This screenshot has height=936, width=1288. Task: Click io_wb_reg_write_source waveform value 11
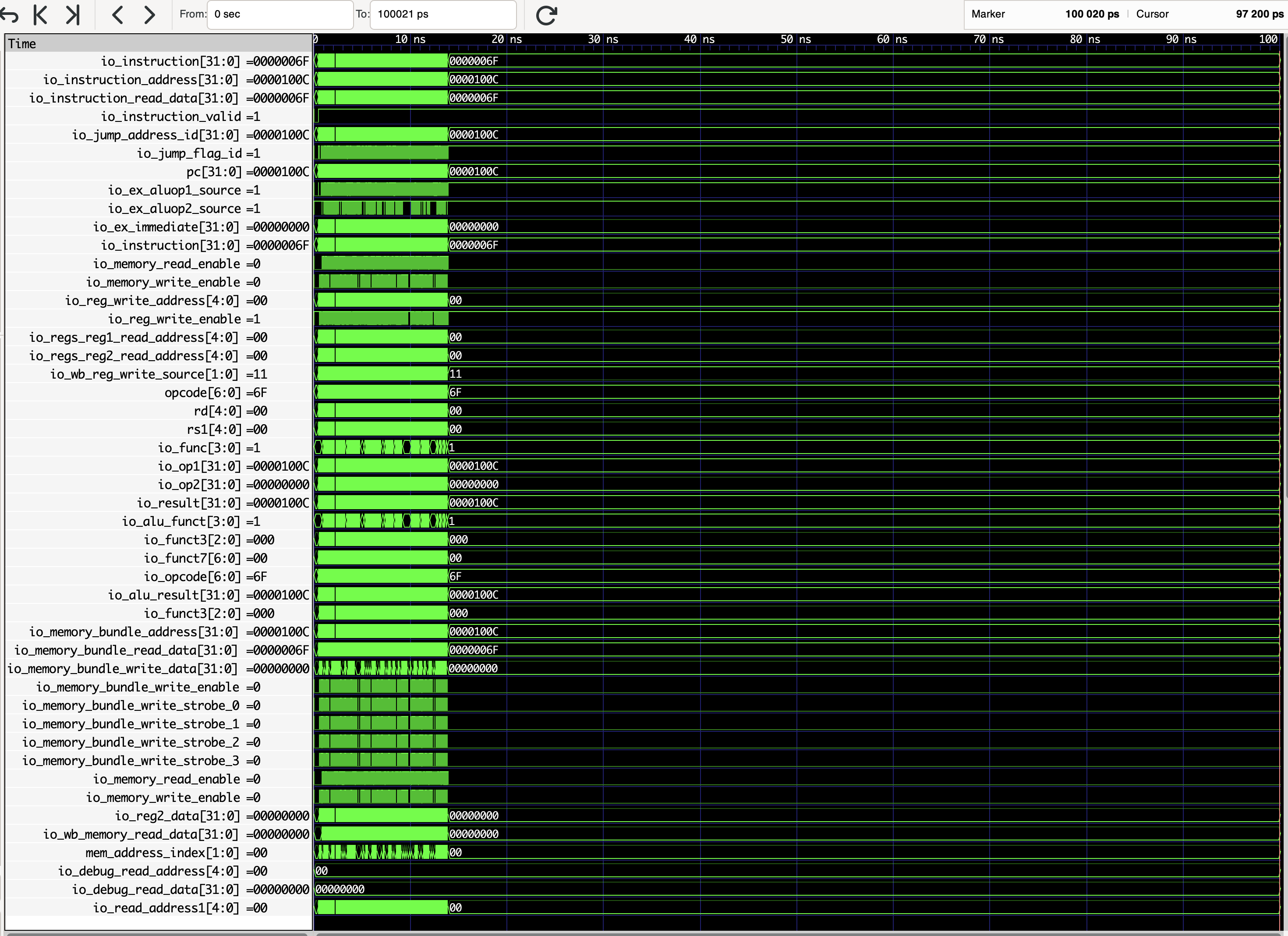click(456, 374)
